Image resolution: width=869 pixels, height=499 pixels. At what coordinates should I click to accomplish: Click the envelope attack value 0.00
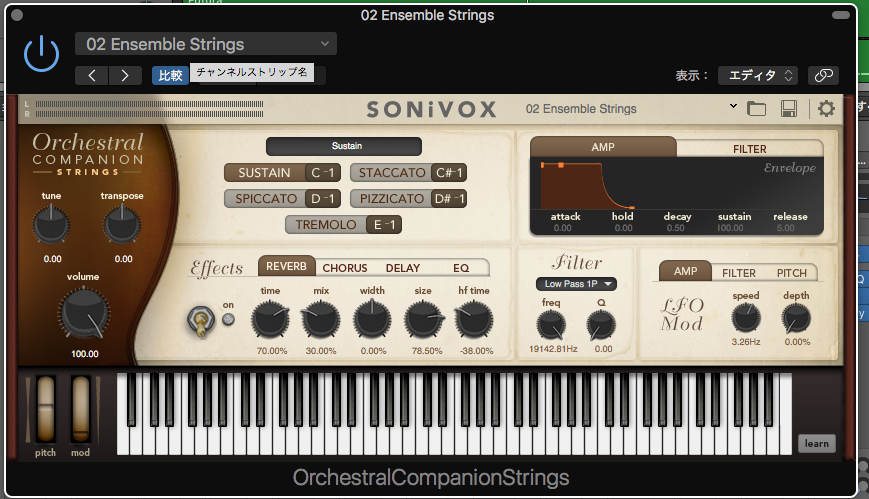tap(563, 228)
